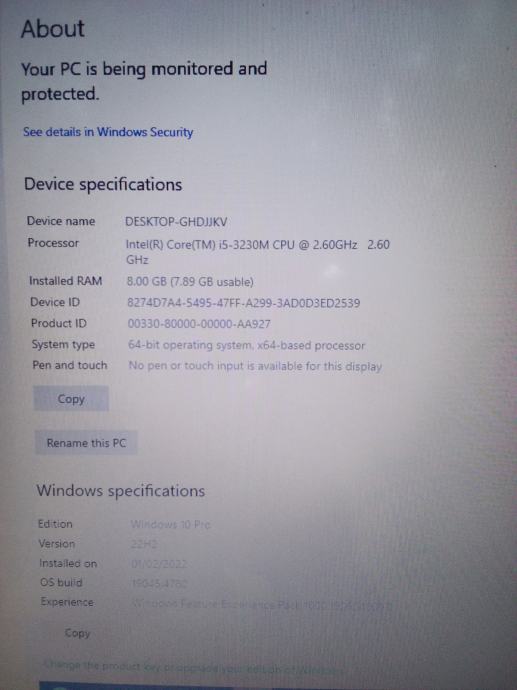Click the Product ID value 00330-80000-00000-AA927
The image size is (517, 690).
(199, 324)
